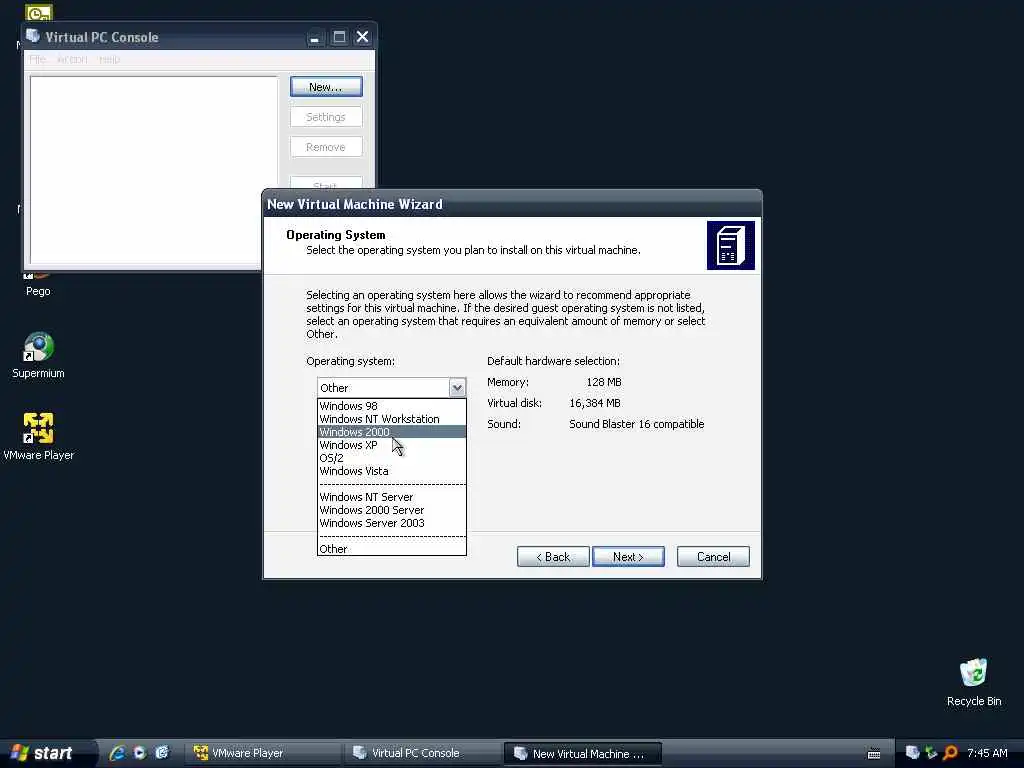Switch to New Virtual Machine taskbar button
Image resolution: width=1024 pixels, height=768 pixels.
point(583,753)
